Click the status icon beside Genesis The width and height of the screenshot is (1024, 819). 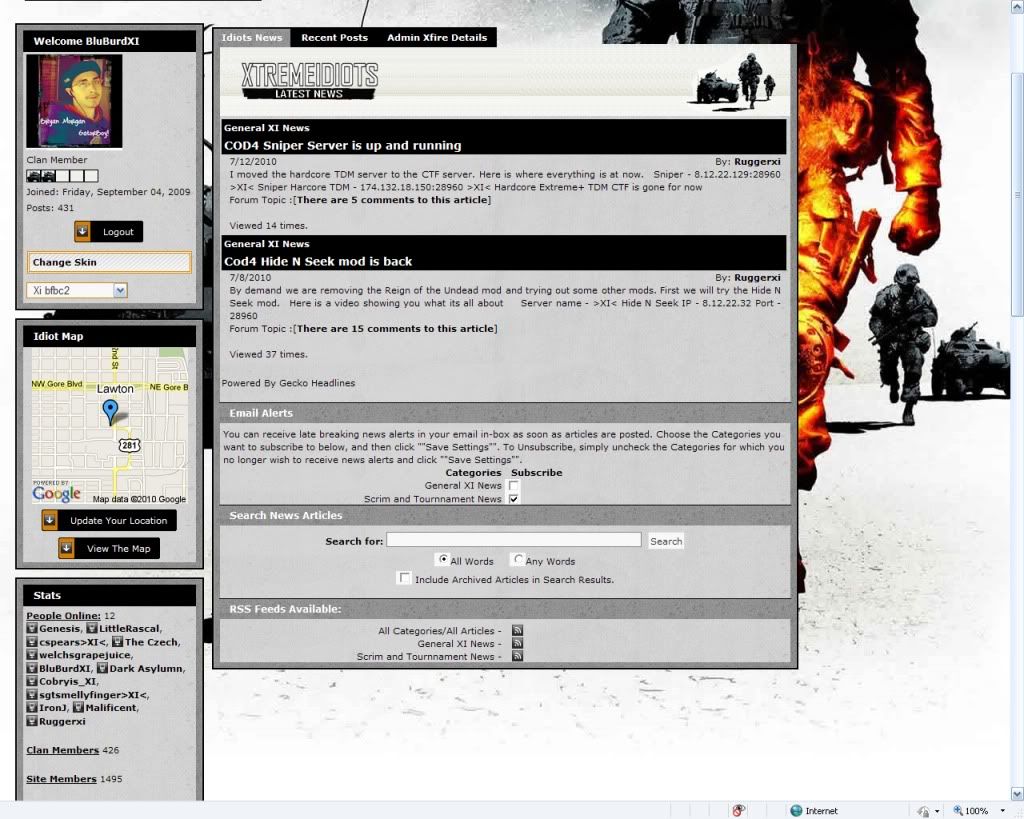point(32,629)
